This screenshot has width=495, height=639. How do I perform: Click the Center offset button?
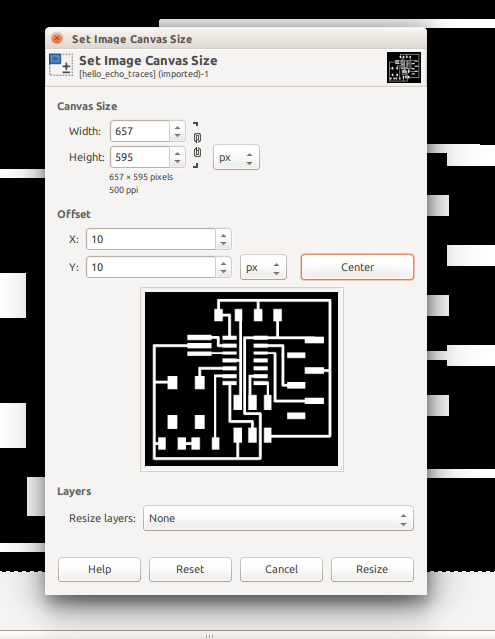(357, 267)
